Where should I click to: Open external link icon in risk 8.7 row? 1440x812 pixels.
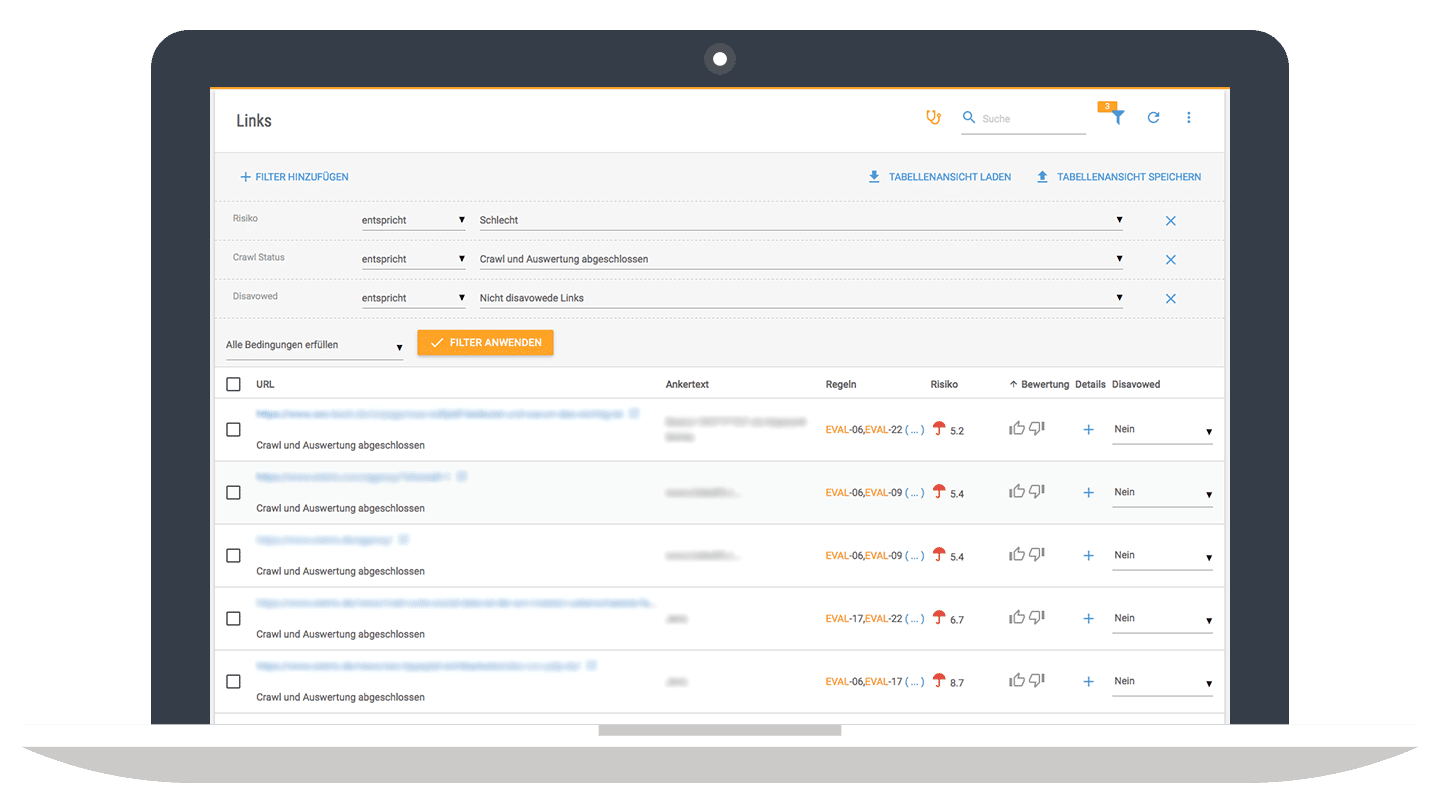coord(592,665)
